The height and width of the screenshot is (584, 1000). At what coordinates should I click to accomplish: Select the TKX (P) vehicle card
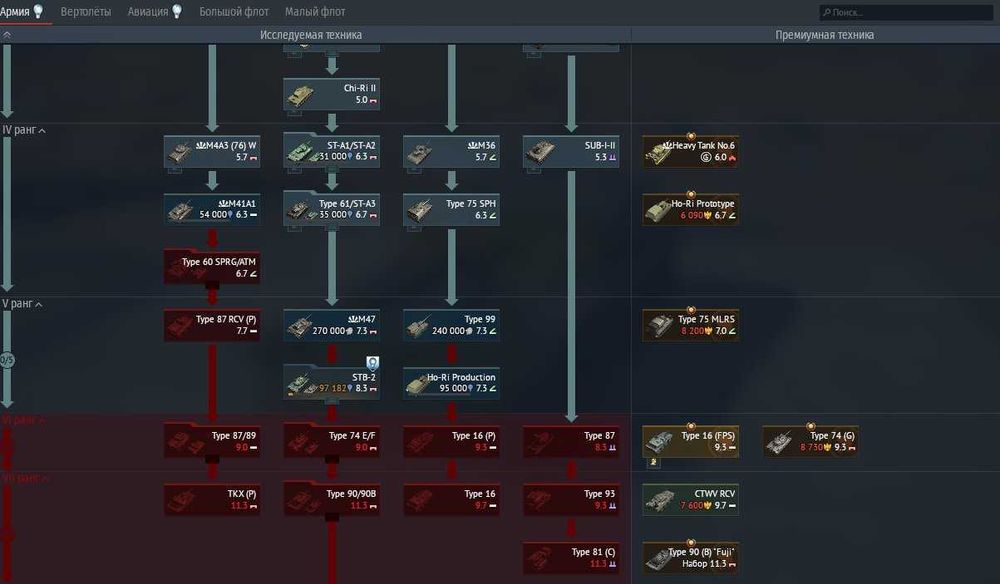(x=212, y=500)
